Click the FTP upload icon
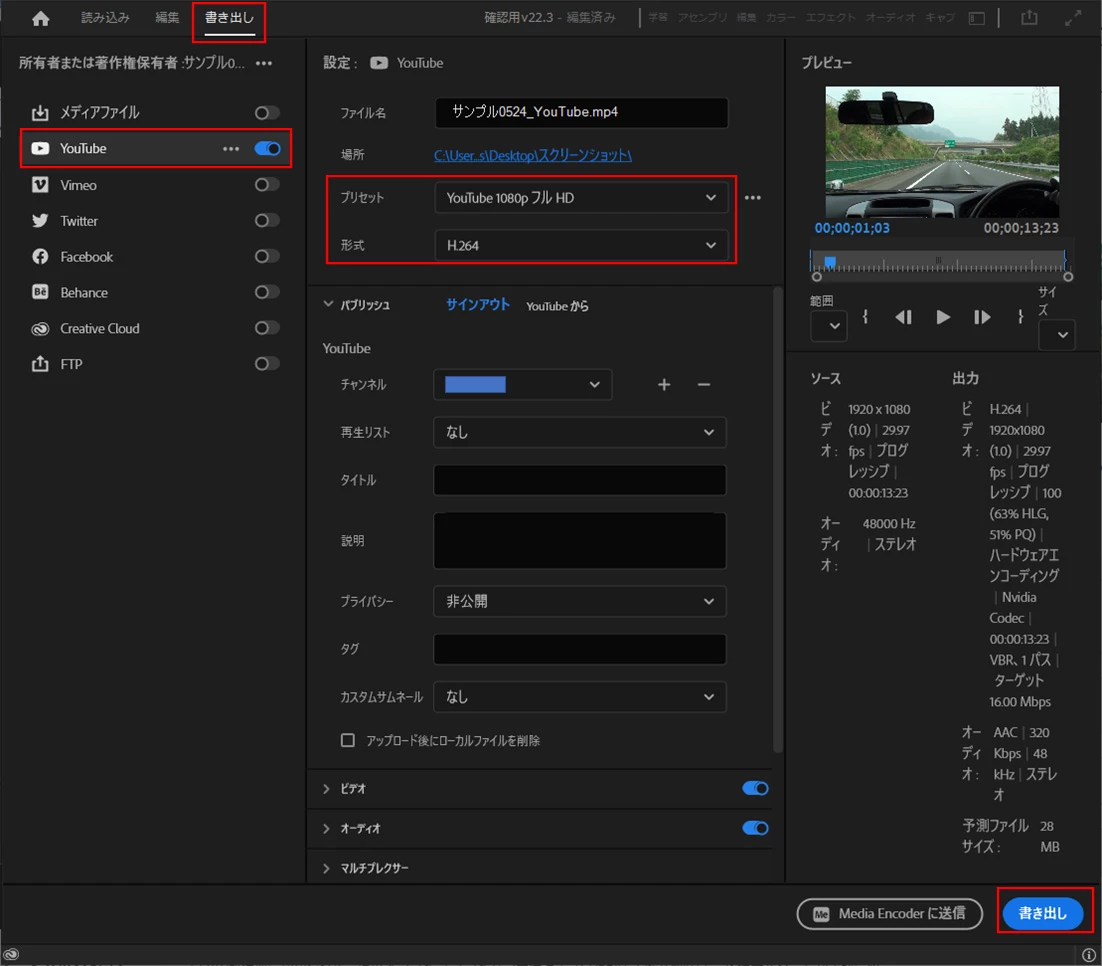 [40, 363]
